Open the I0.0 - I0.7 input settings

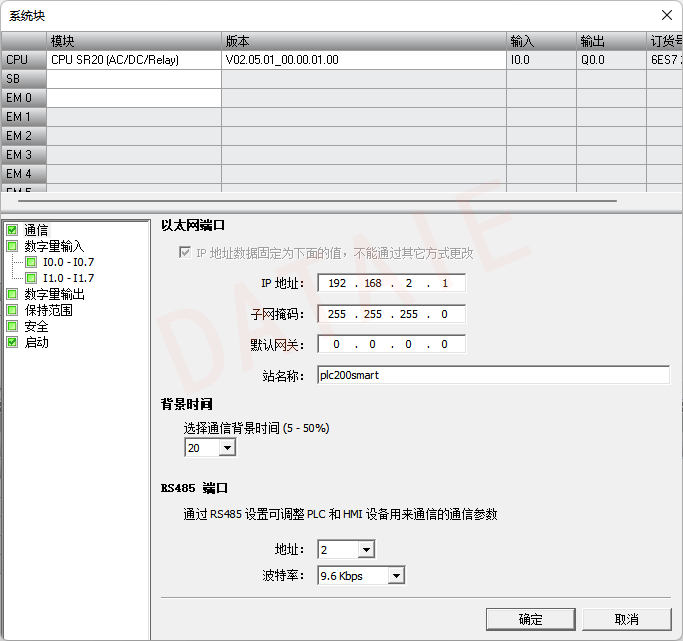68,262
